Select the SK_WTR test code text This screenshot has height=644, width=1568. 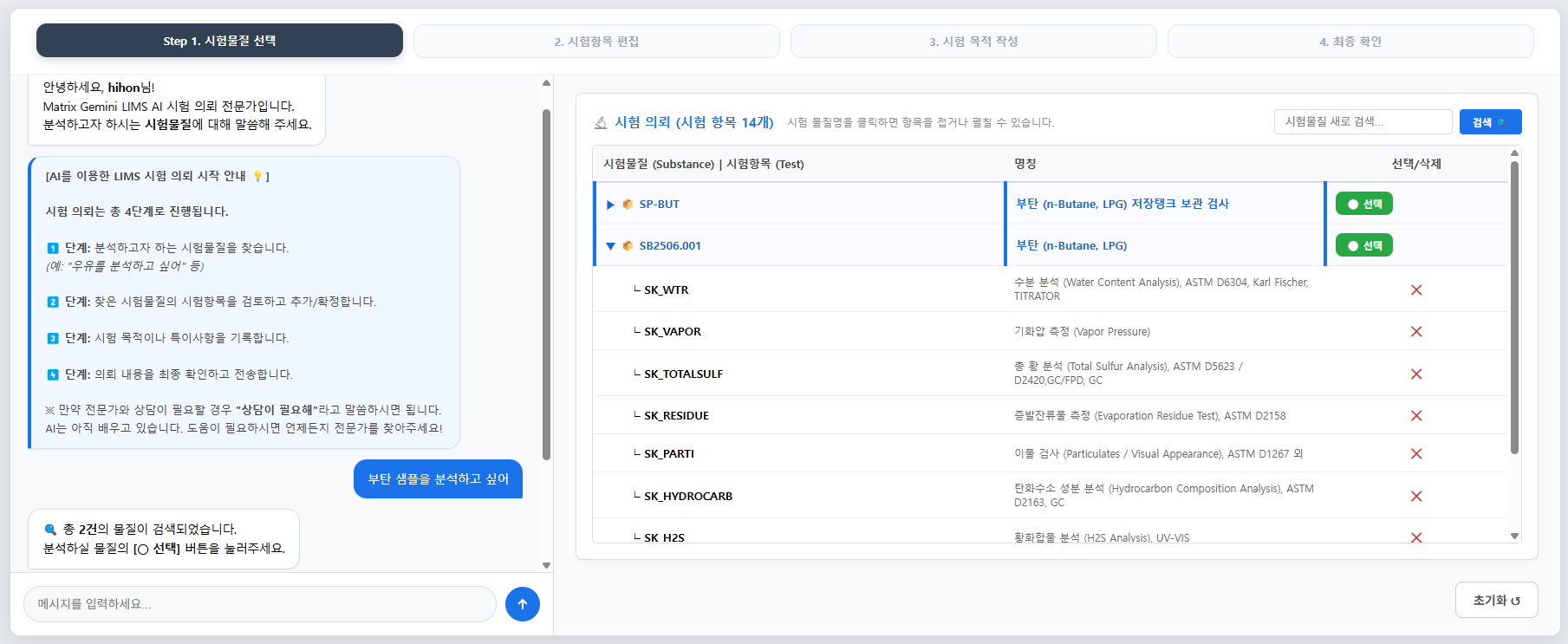667,290
